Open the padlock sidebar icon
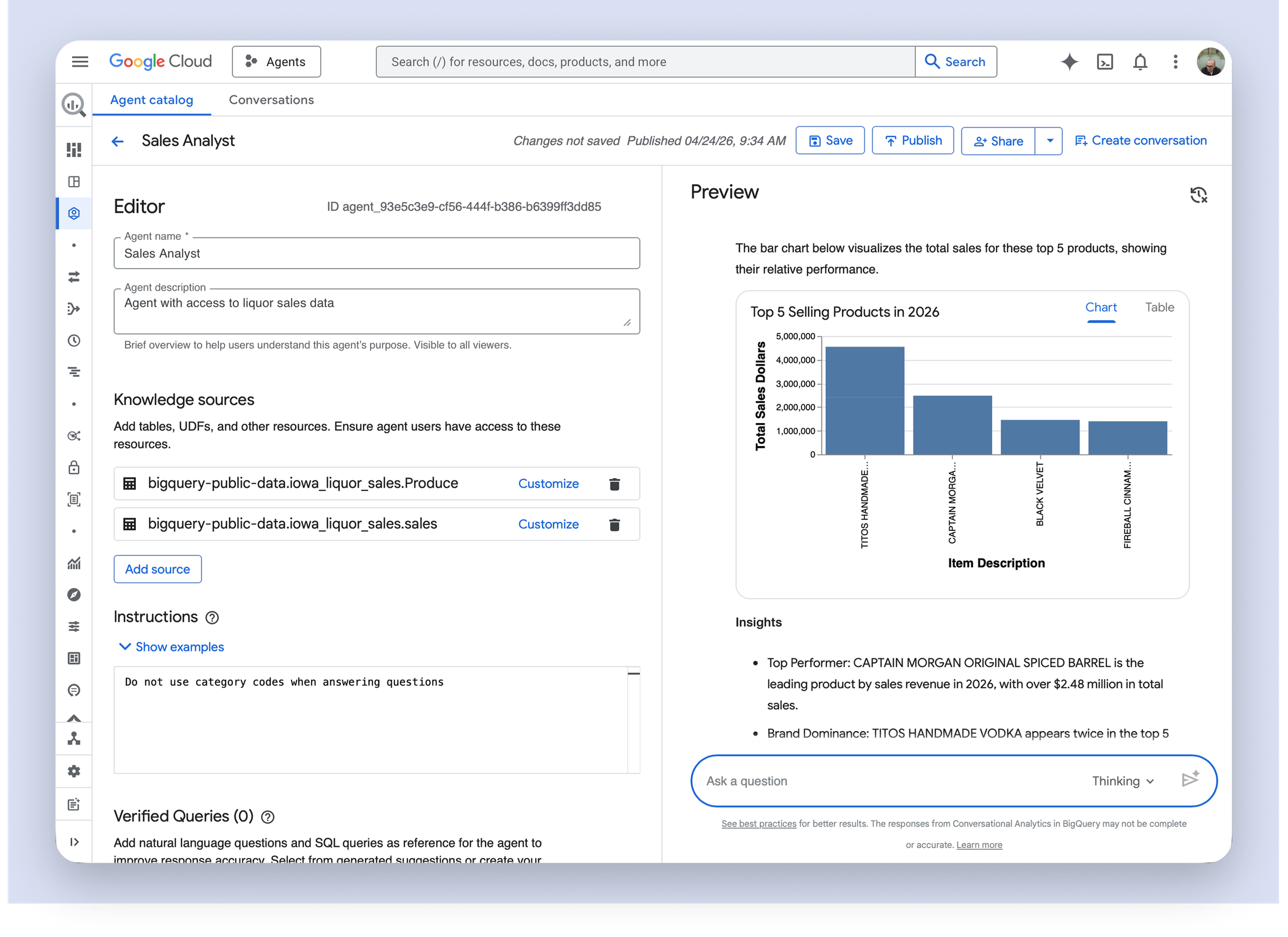This screenshot has height=937, width=1288. [x=74, y=467]
